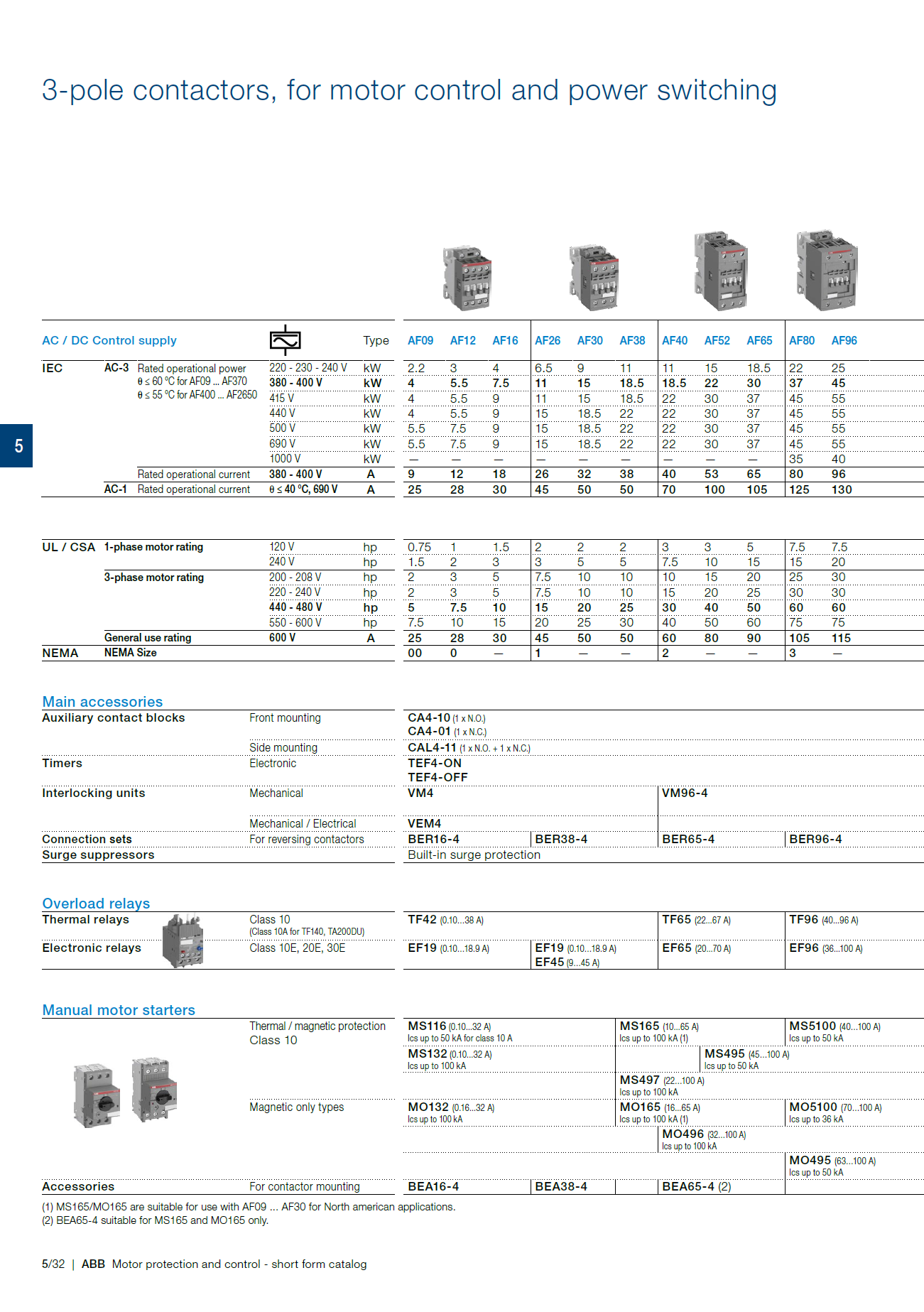This screenshot has width=924, height=1312.
Task: Select the Manual motor starters heading
Action: pyautogui.click(x=119, y=1010)
